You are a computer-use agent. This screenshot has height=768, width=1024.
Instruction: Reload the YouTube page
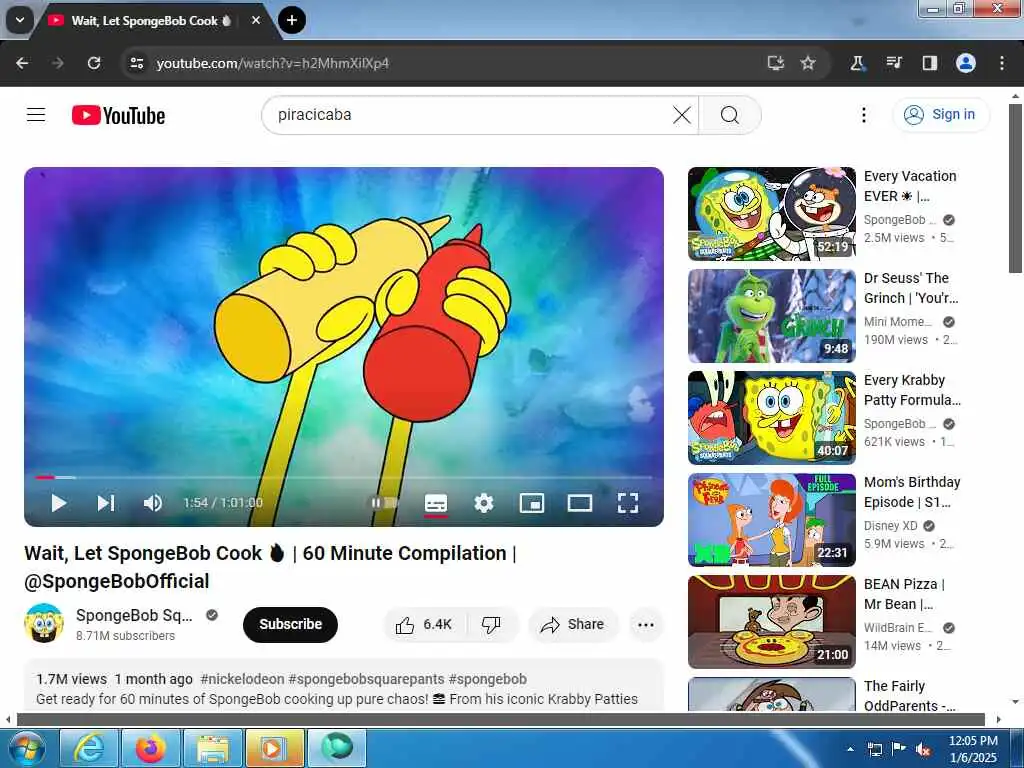[94, 63]
